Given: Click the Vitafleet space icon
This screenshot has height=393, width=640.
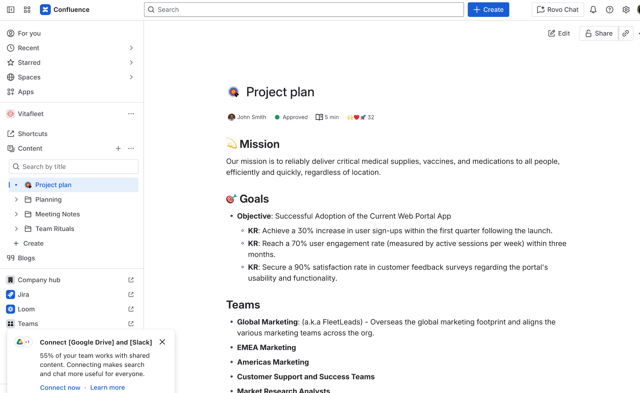Looking at the screenshot, I should (x=11, y=114).
